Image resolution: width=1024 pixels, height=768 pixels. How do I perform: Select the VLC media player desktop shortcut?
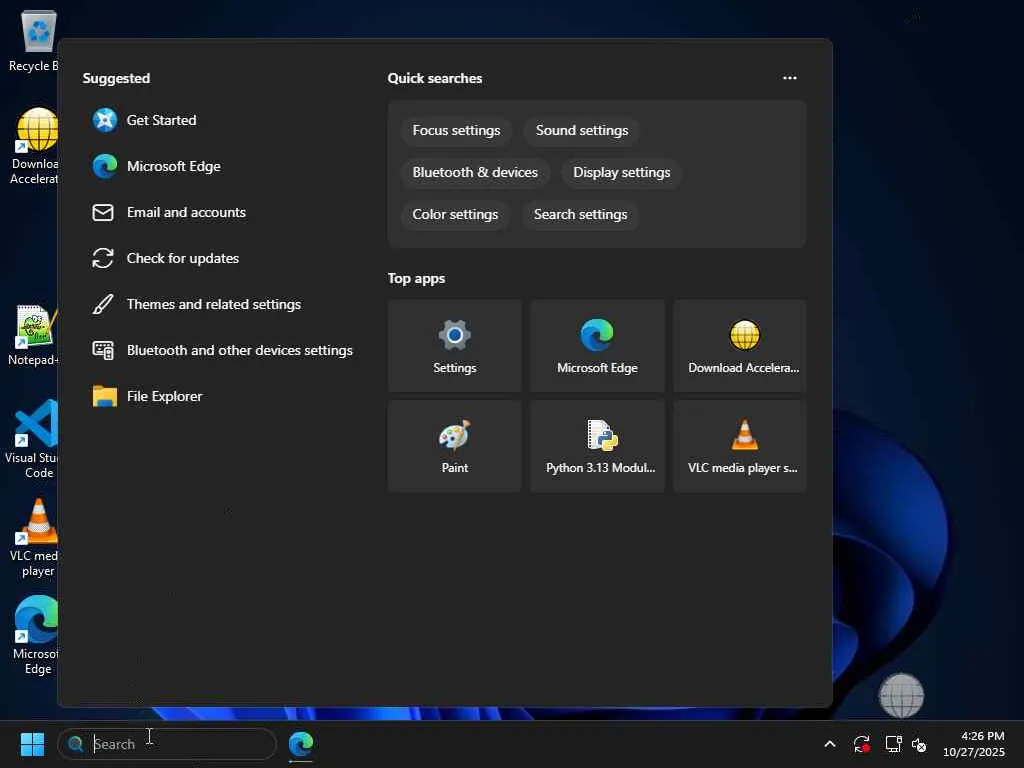click(x=34, y=538)
